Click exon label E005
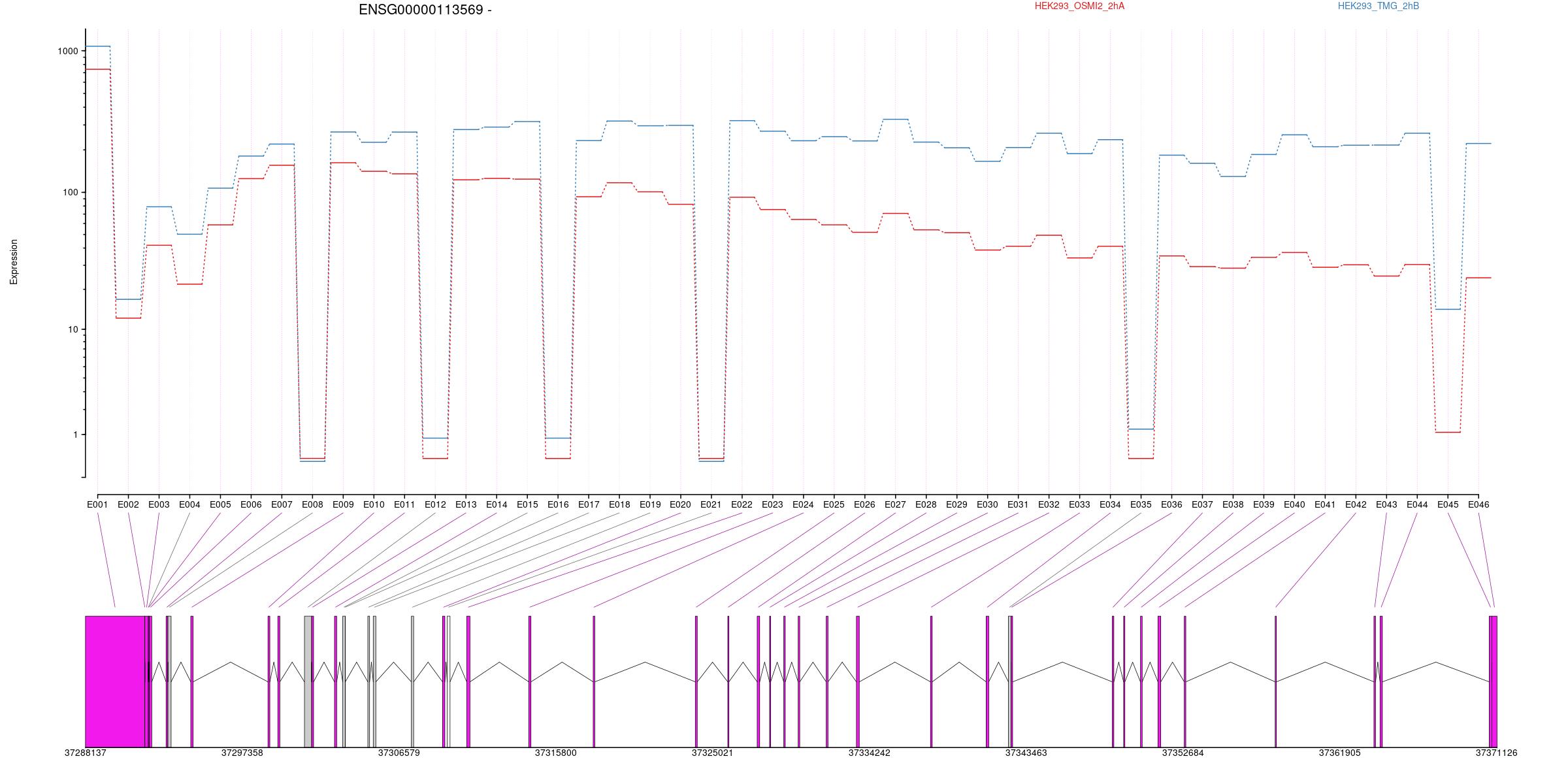The width and height of the screenshot is (1568, 784). pos(220,505)
